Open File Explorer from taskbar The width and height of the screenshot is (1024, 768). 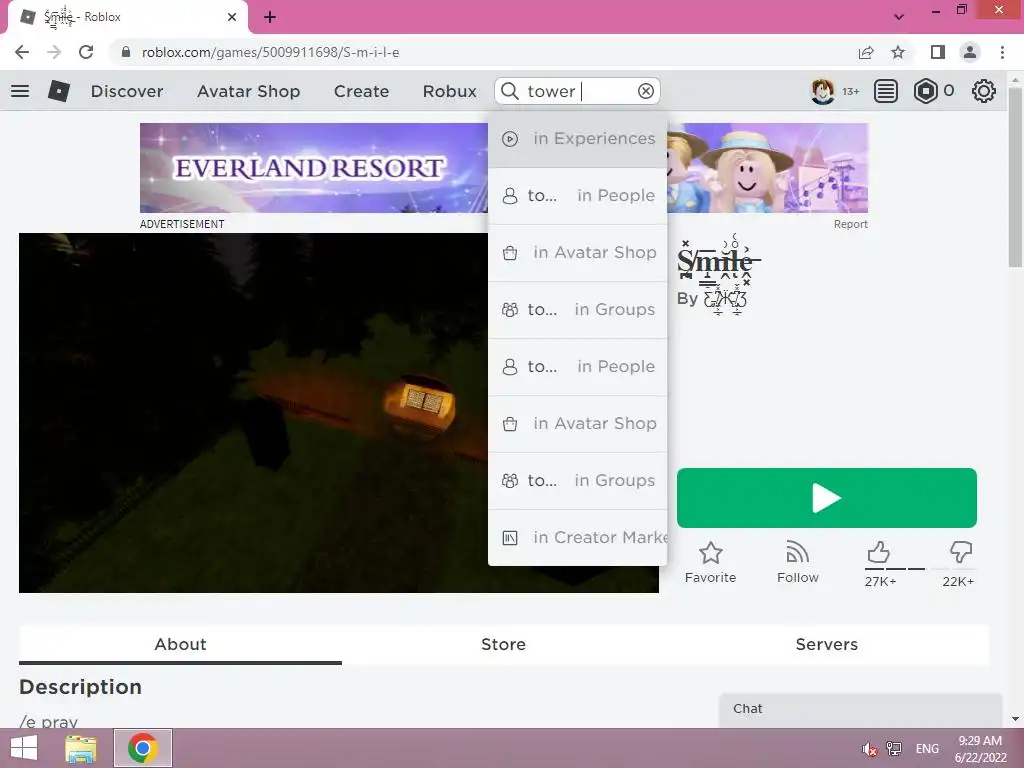click(x=81, y=748)
